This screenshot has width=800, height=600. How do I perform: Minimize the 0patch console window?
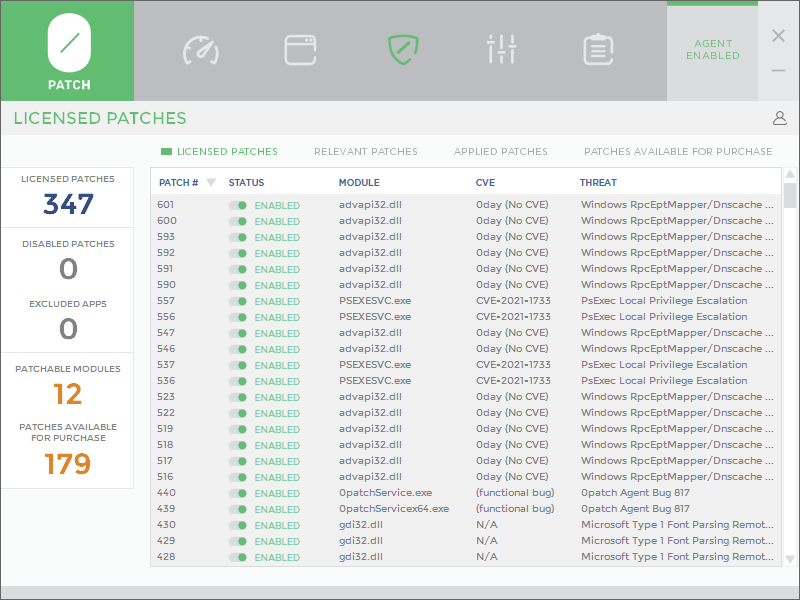(778, 70)
